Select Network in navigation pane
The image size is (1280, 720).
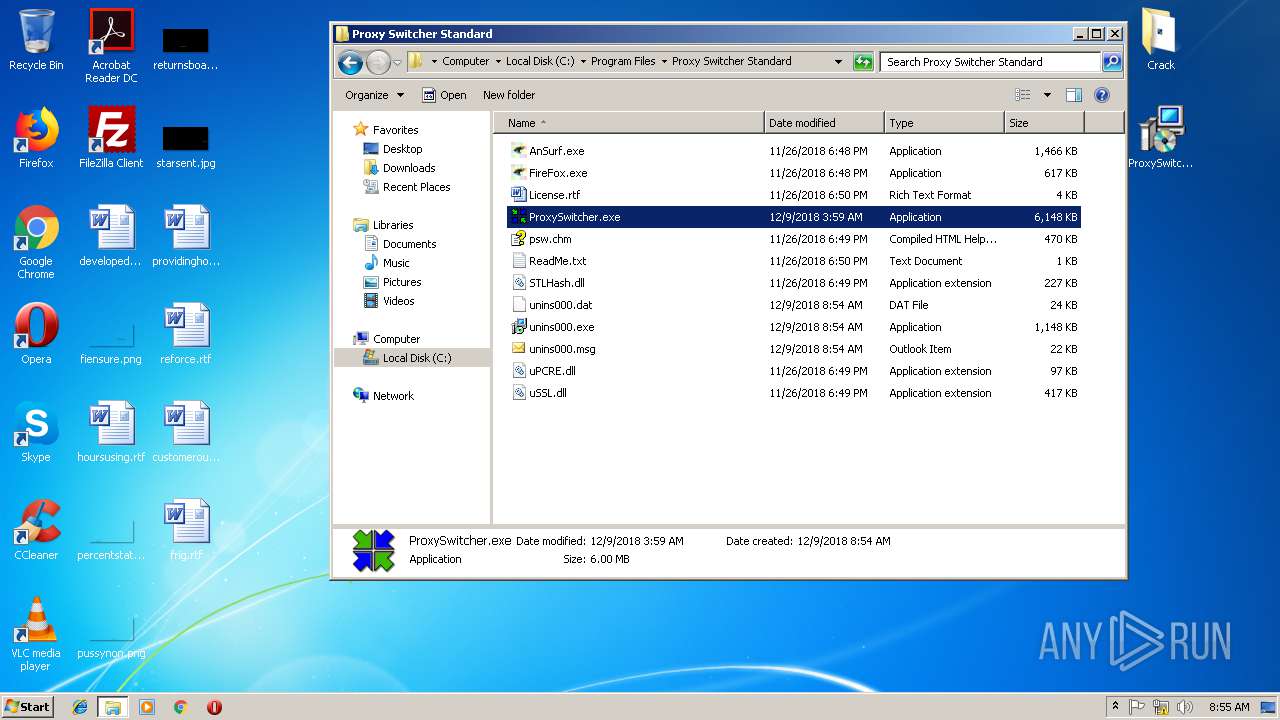point(393,396)
